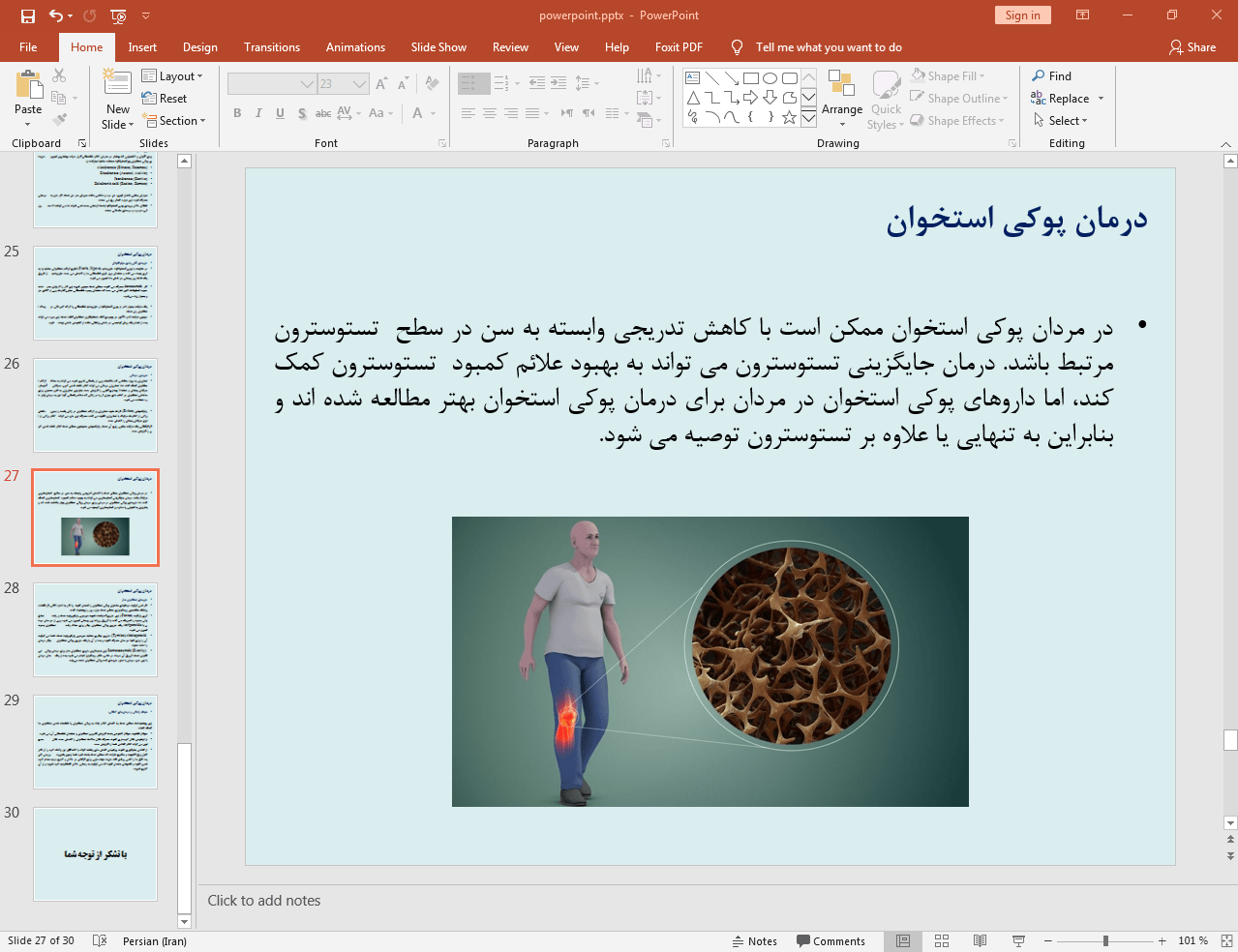
Task: Open Reading View from status bar
Action: tap(980, 940)
